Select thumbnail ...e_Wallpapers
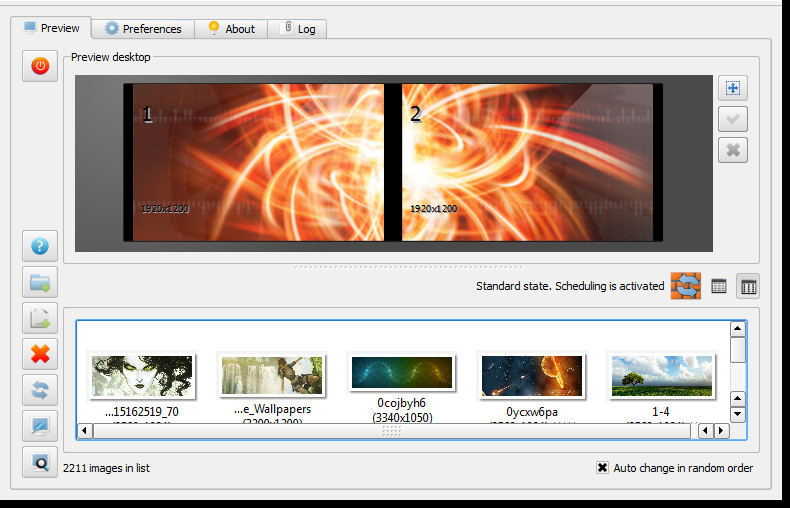This screenshot has width=790, height=508. coord(272,376)
